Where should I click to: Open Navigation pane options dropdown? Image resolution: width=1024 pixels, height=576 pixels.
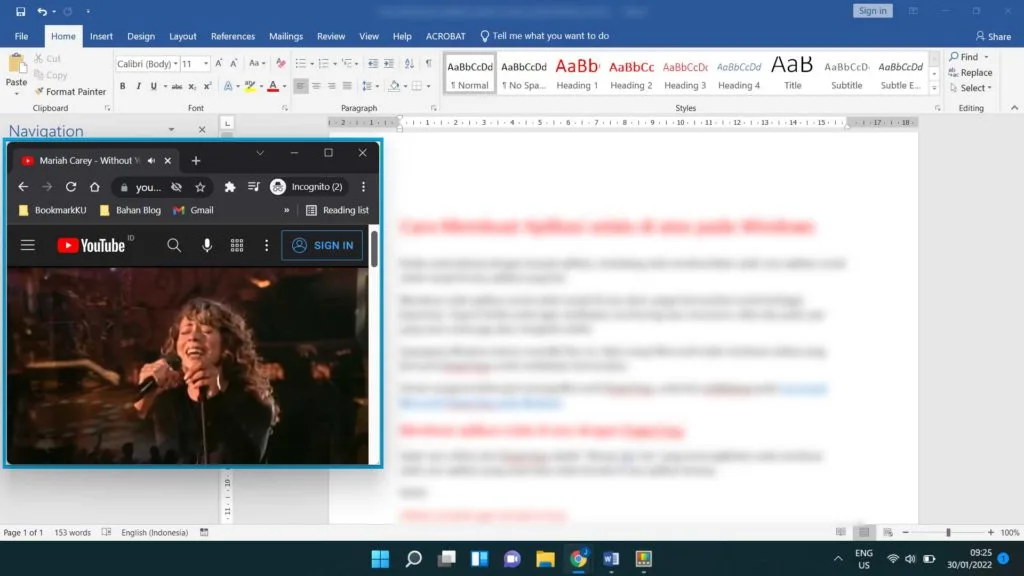171,130
